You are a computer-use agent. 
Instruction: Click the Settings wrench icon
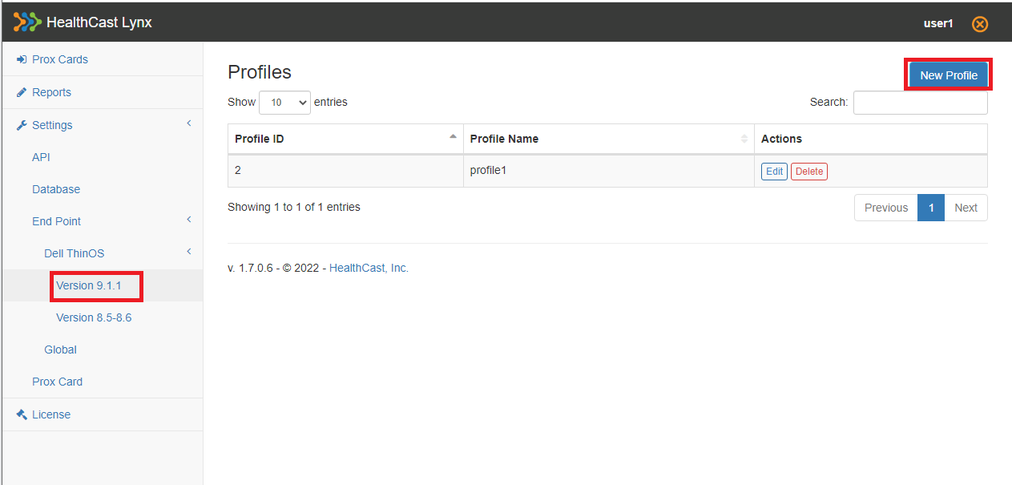point(21,125)
